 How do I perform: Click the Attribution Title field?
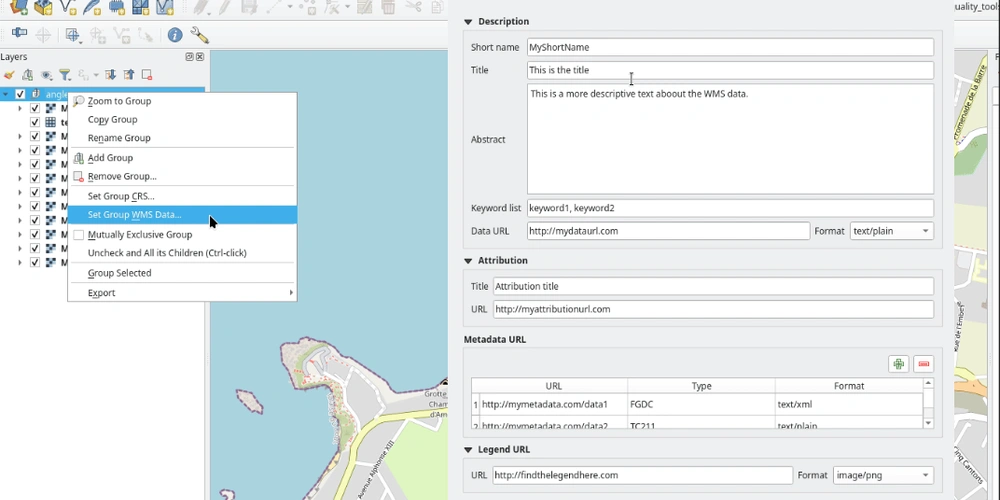713,286
